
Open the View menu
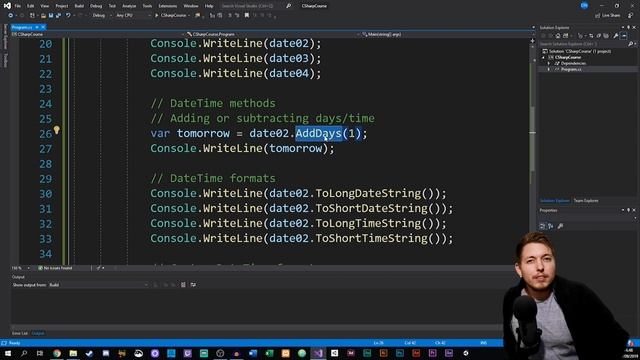tap(44, 6)
